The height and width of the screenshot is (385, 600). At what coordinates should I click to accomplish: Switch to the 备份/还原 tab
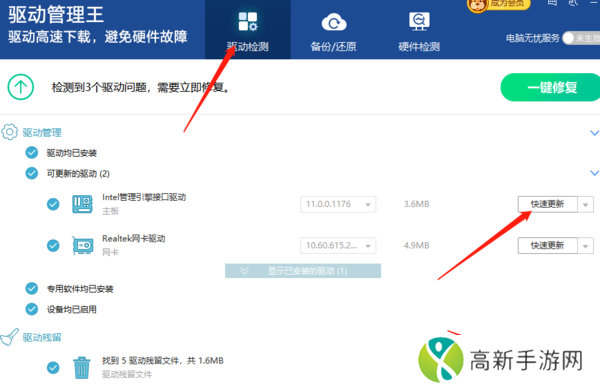click(x=333, y=31)
